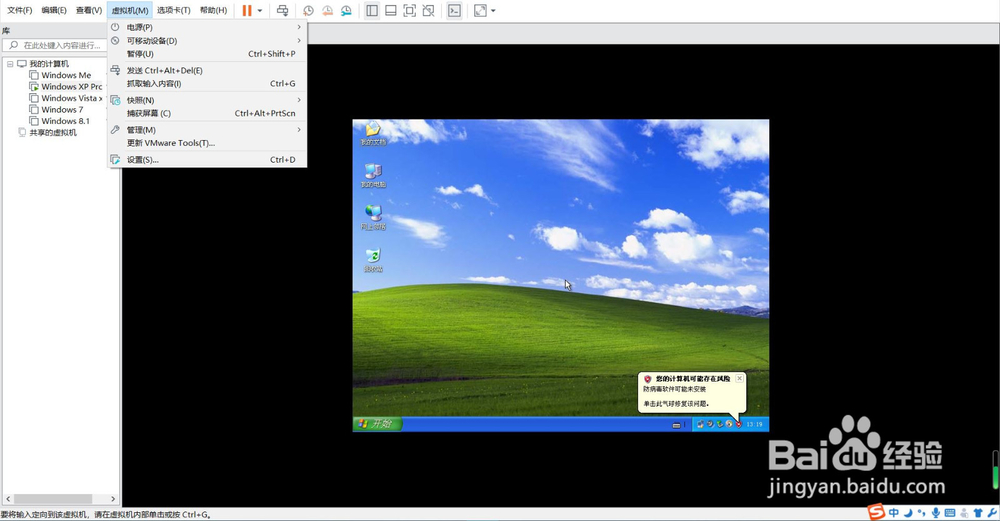Open the 编辑(E) menu
Screen dimensions: 1000x521
pos(54,10)
